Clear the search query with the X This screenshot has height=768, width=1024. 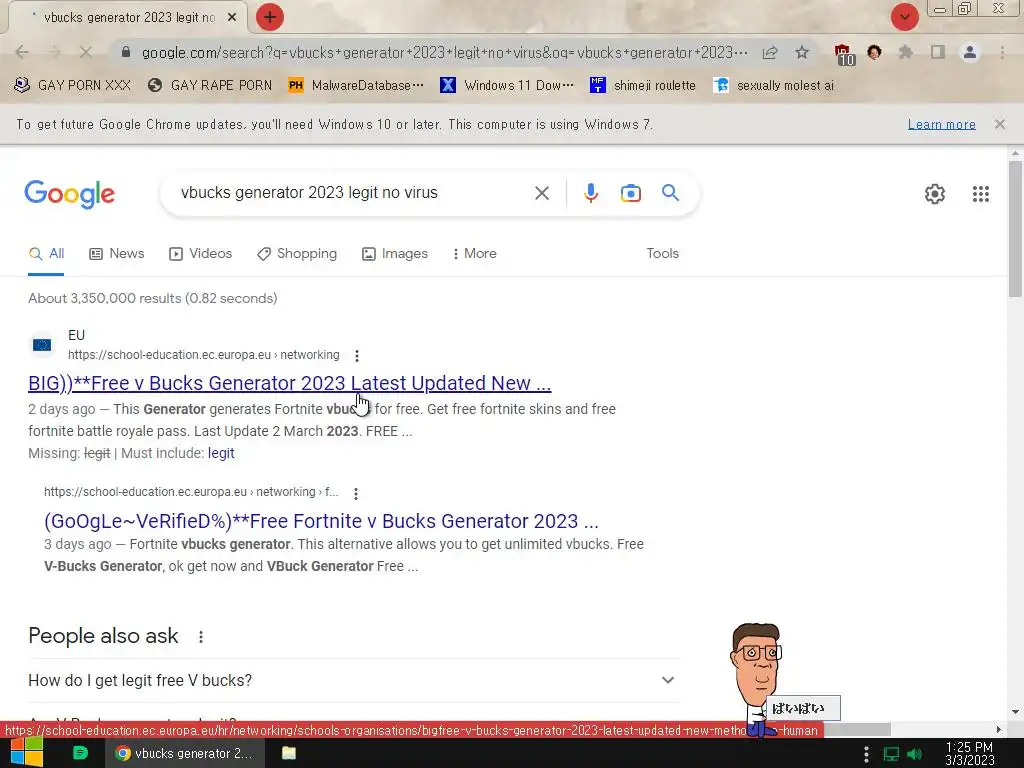click(541, 193)
